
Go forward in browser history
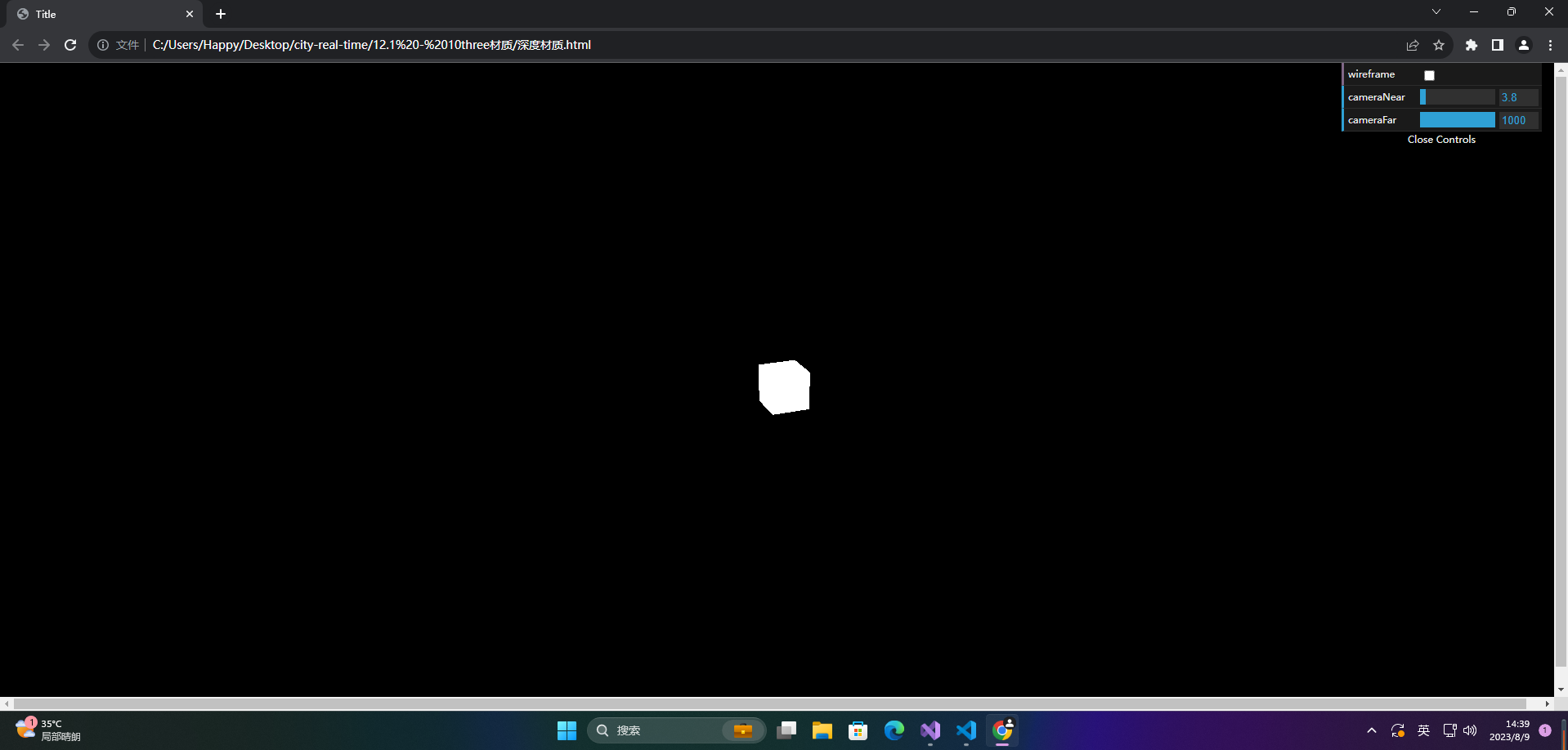click(44, 45)
